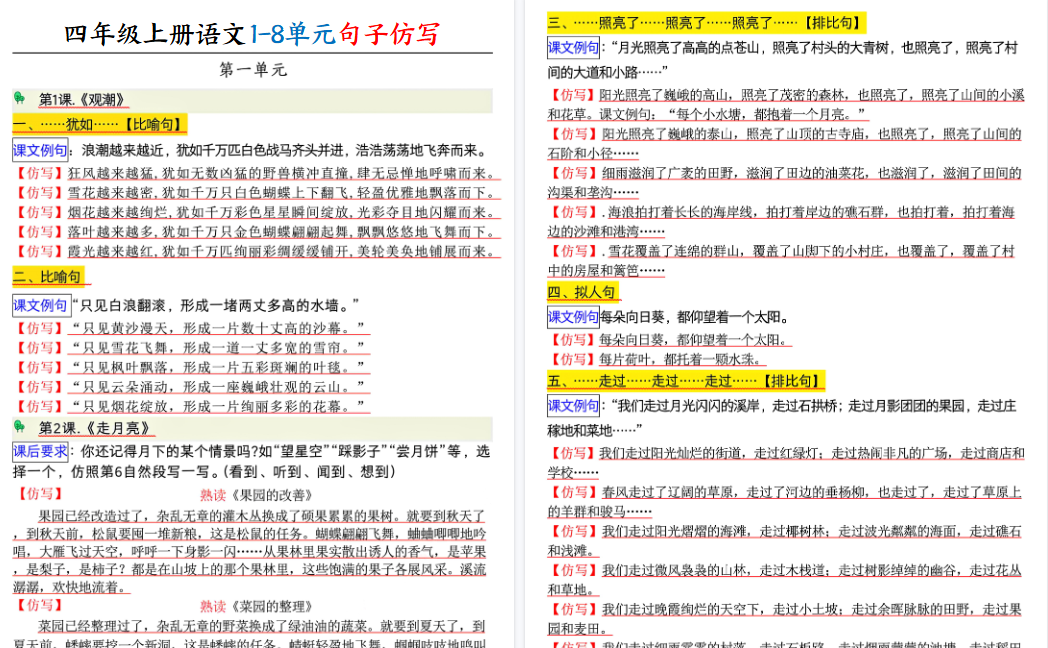
Task: Select the 仿写 line 我们走过阳光熠熠的海滩
Action: tap(785, 540)
